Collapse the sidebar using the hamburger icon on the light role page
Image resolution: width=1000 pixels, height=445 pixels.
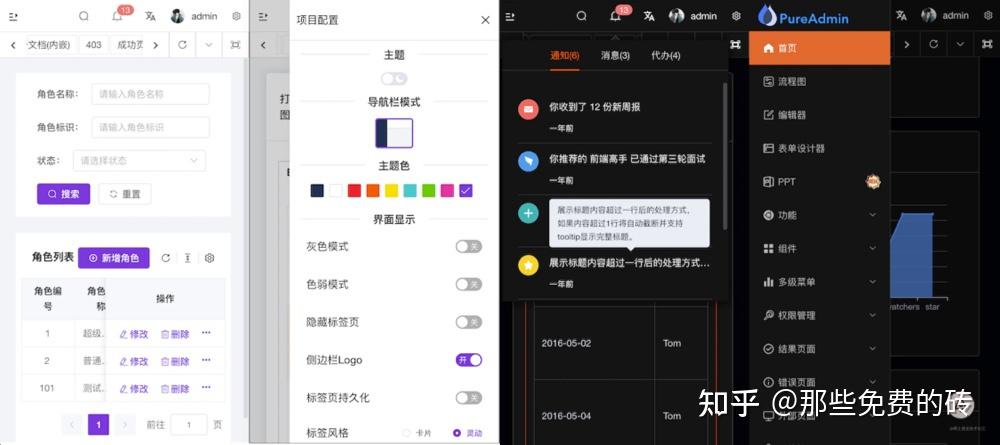pos(13,17)
